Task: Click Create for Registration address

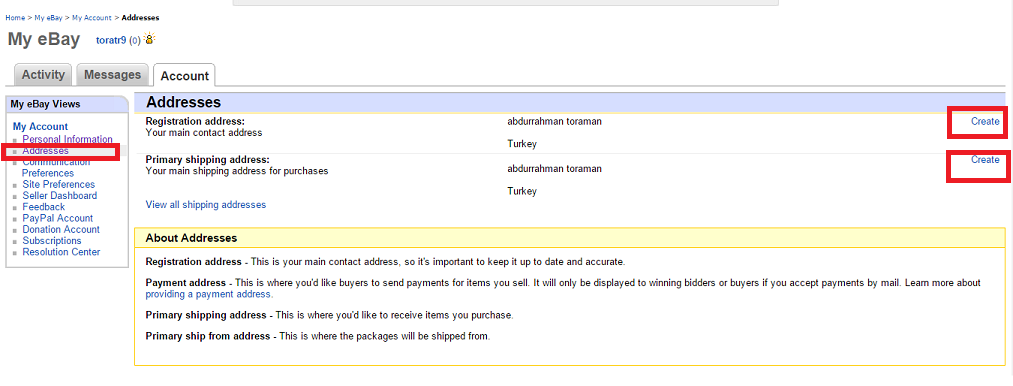Action: [x=985, y=122]
